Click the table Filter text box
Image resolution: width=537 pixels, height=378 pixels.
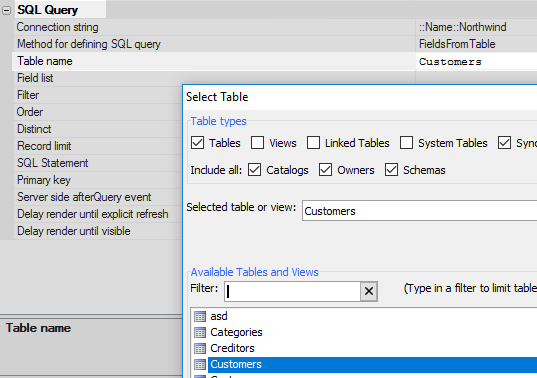tap(292, 291)
